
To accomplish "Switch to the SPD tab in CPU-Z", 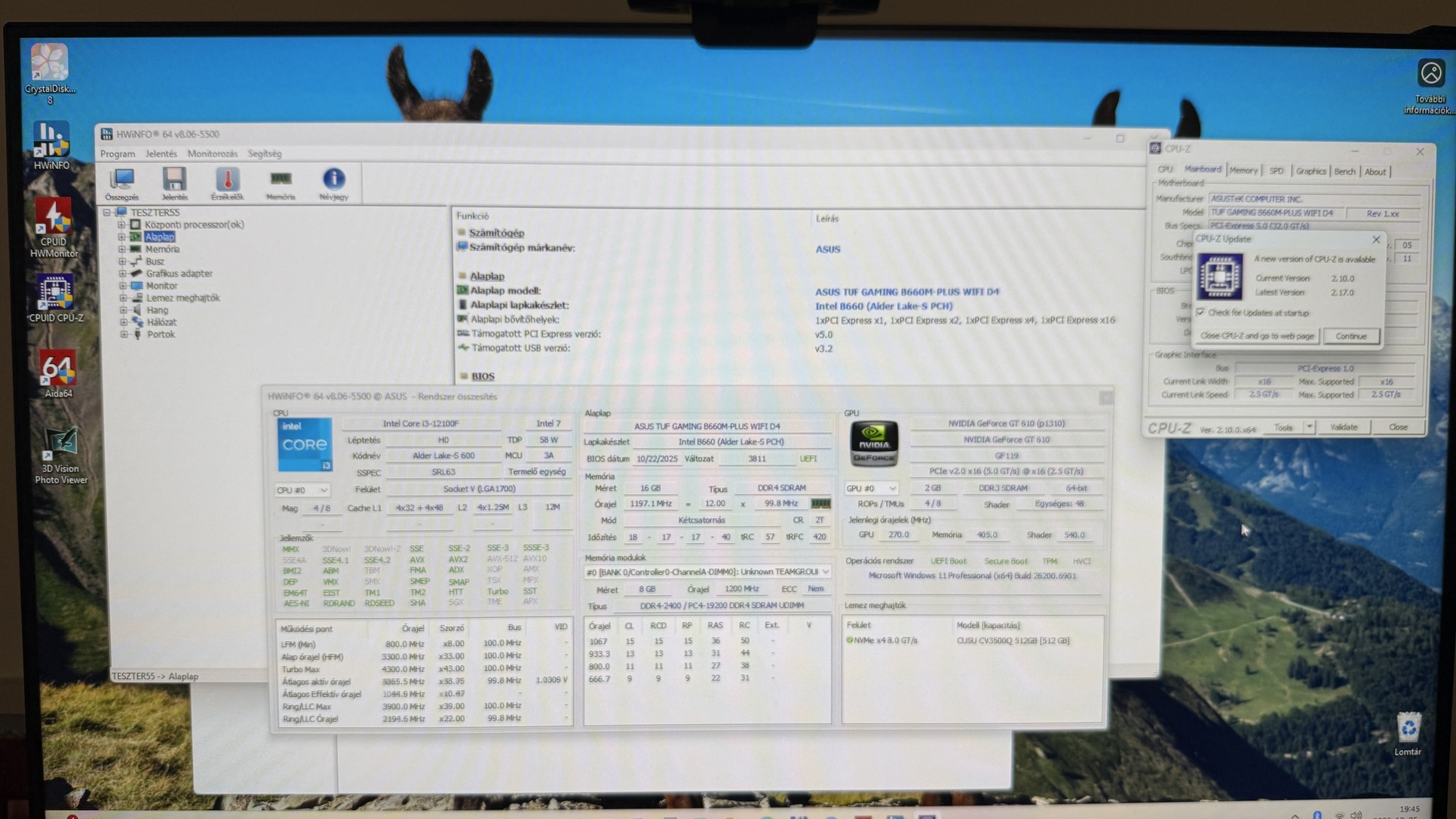I will click(x=1276, y=171).
